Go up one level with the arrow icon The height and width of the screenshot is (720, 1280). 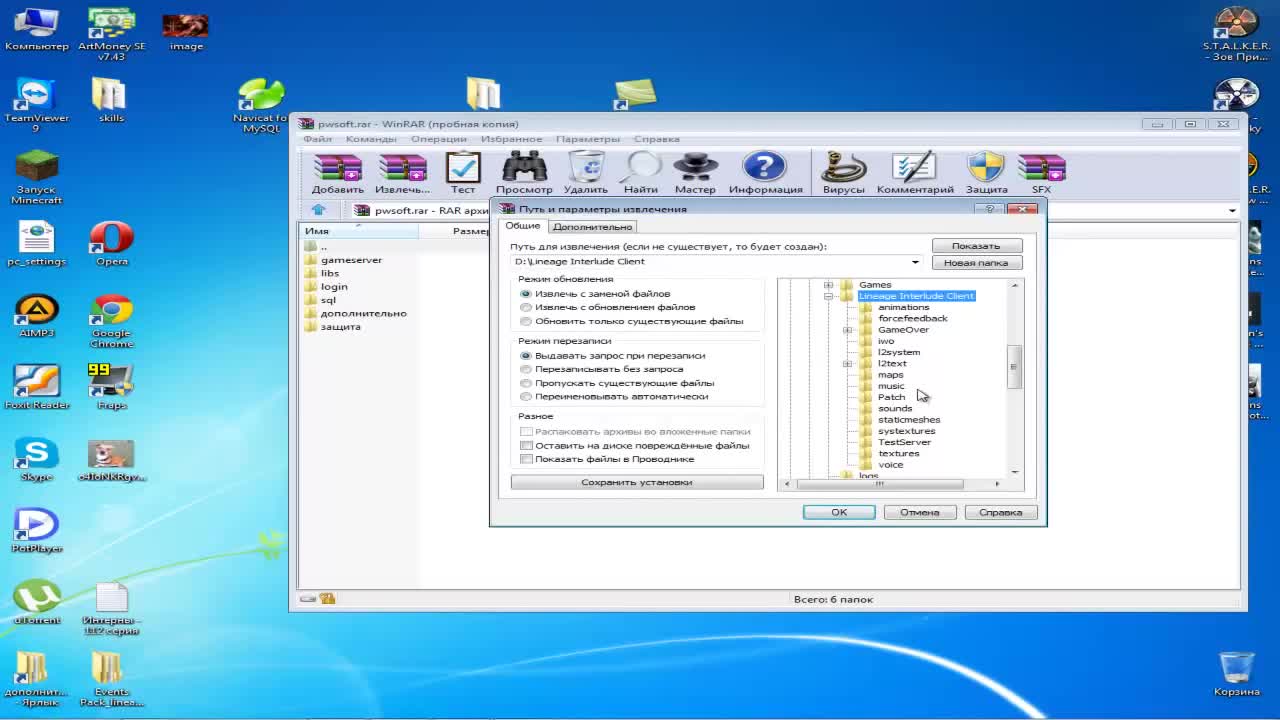coord(318,210)
